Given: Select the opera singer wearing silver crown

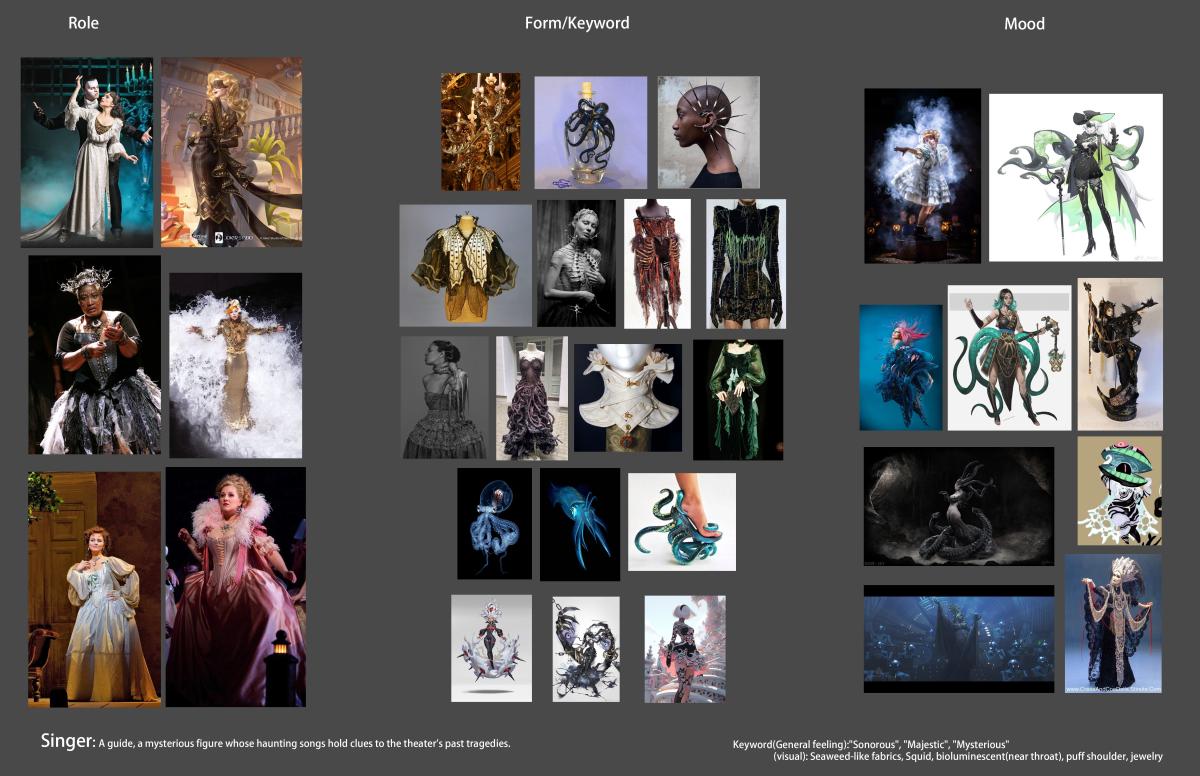Looking at the screenshot, I should pos(94,355).
